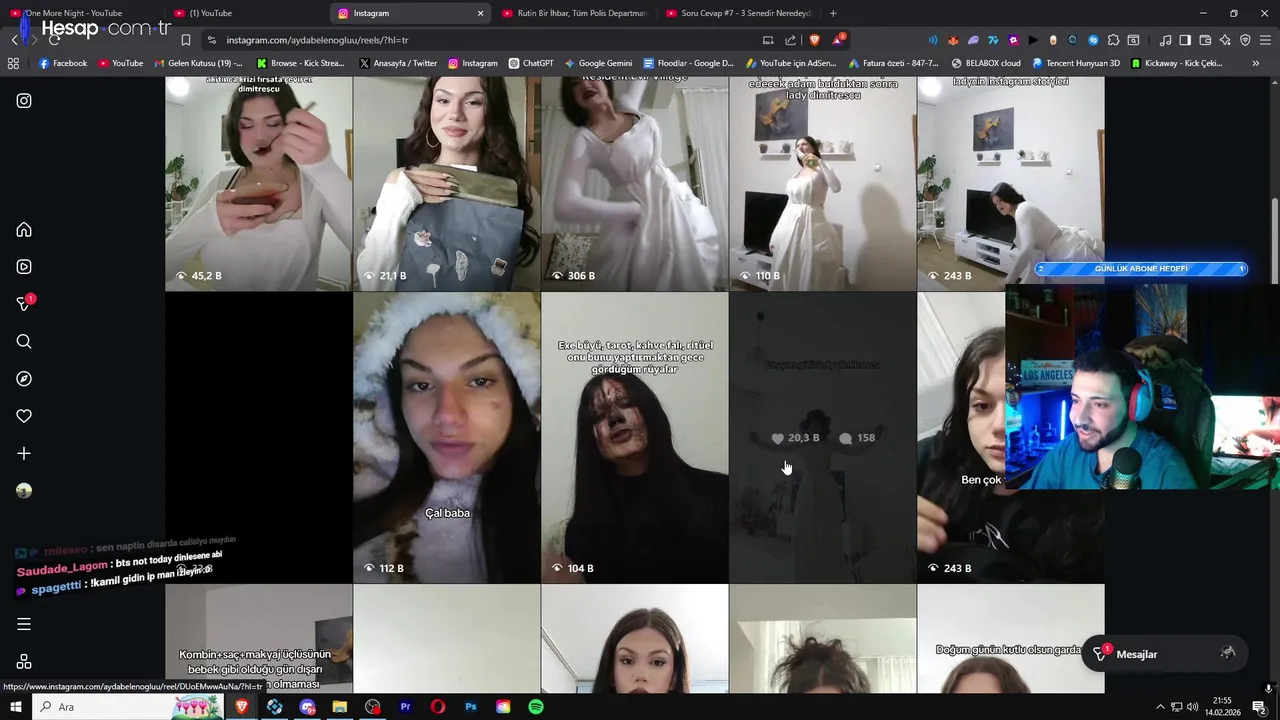Open the hovered reel showing 20,3 B likes
The image size is (1280, 720).
point(823,438)
